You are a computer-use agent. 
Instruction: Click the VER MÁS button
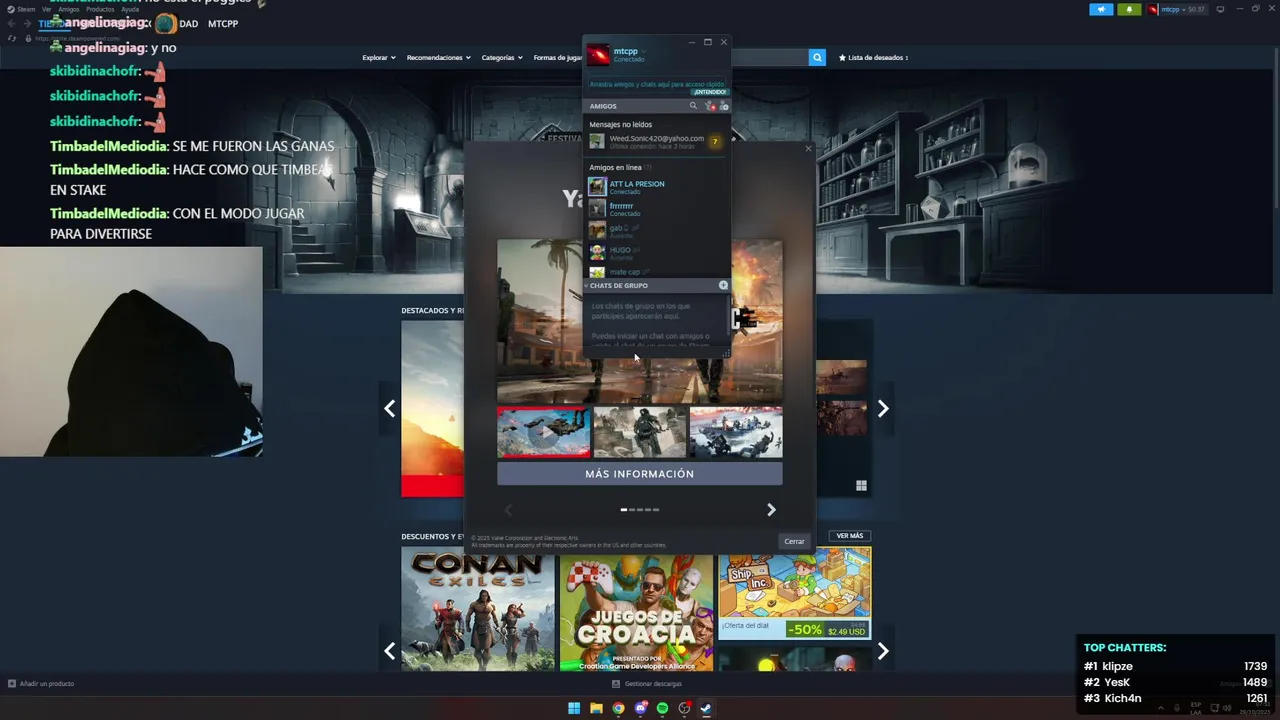[x=849, y=536]
